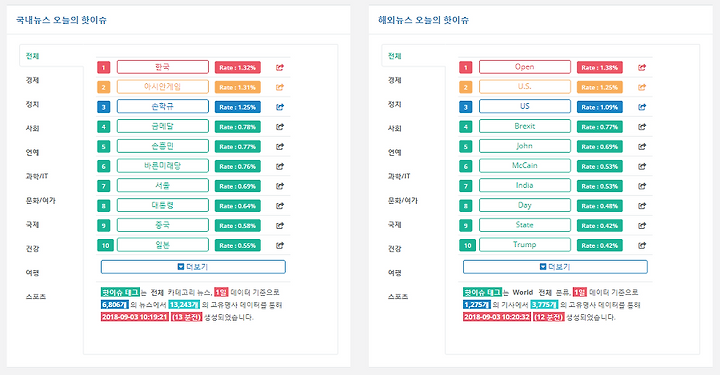Open share link icon for 한국 keyword
Image resolution: width=720 pixels, height=375 pixels.
click(280, 67)
